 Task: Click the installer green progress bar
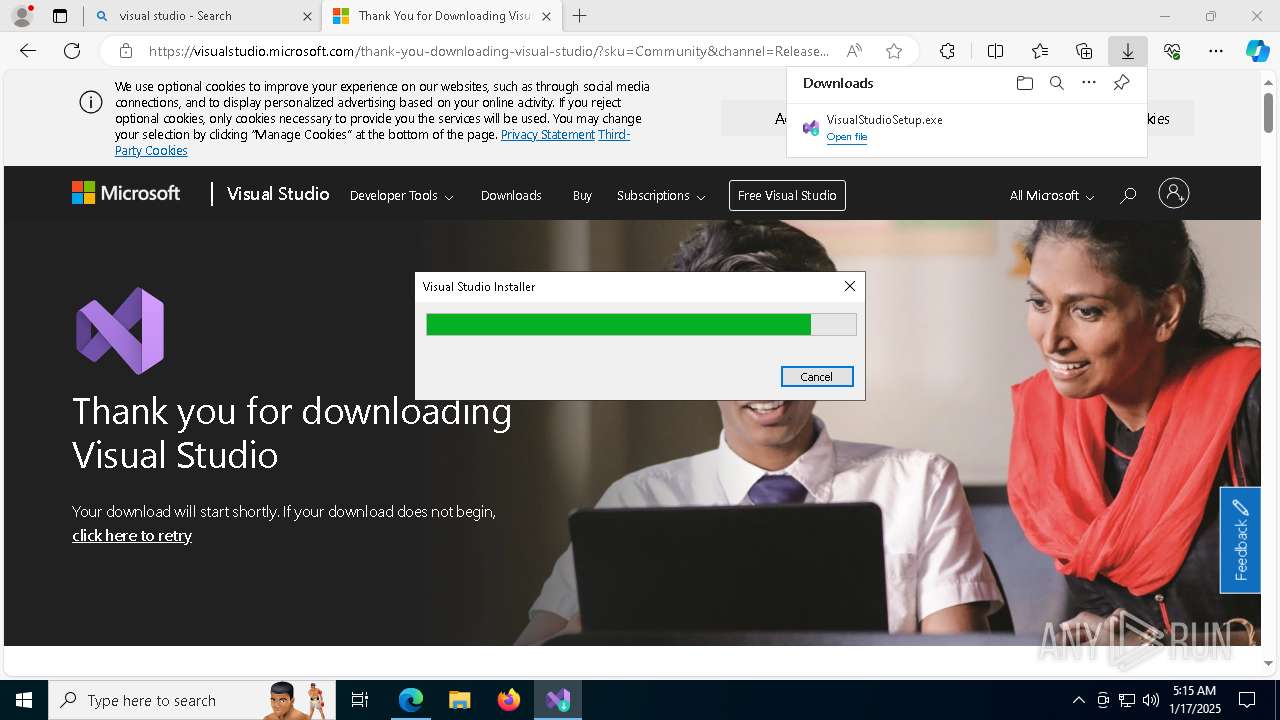pyautogui.click(x=641, y=324)
